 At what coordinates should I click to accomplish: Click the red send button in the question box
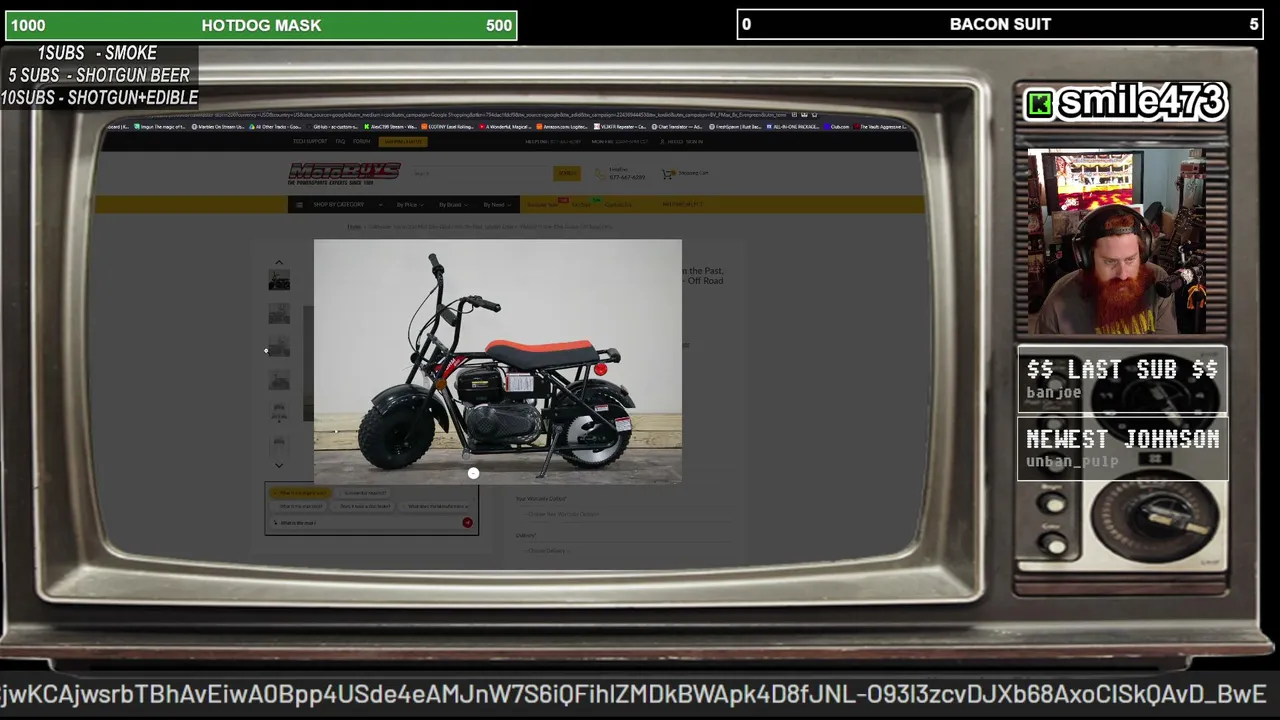pos(467,523)
